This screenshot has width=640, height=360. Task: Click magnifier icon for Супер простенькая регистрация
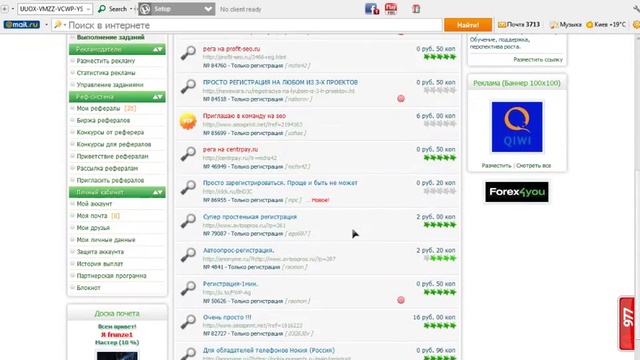coord(188,221)
